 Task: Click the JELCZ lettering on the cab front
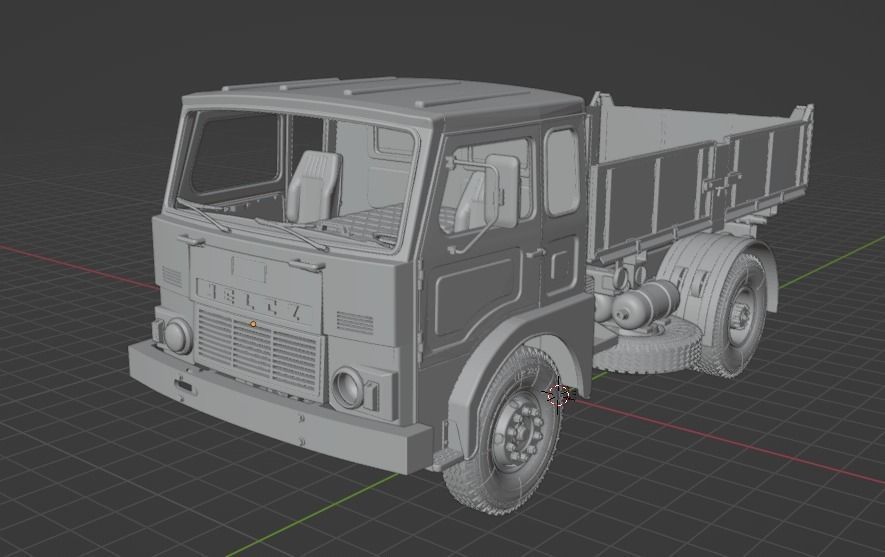tap(255, 300)
